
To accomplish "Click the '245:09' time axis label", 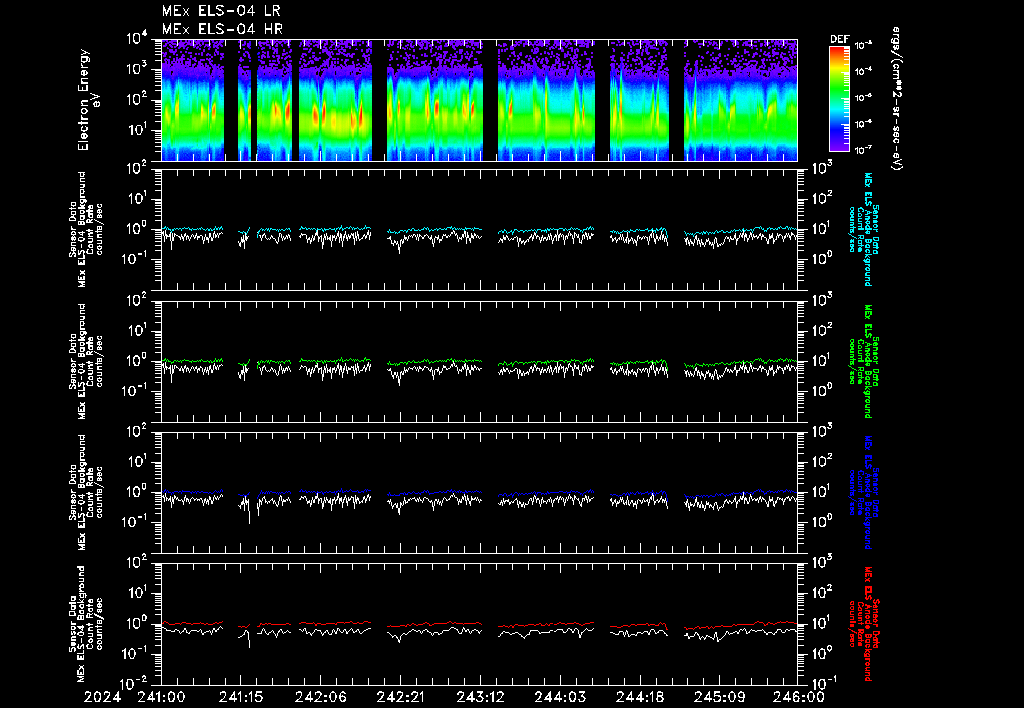I will 719,698.
